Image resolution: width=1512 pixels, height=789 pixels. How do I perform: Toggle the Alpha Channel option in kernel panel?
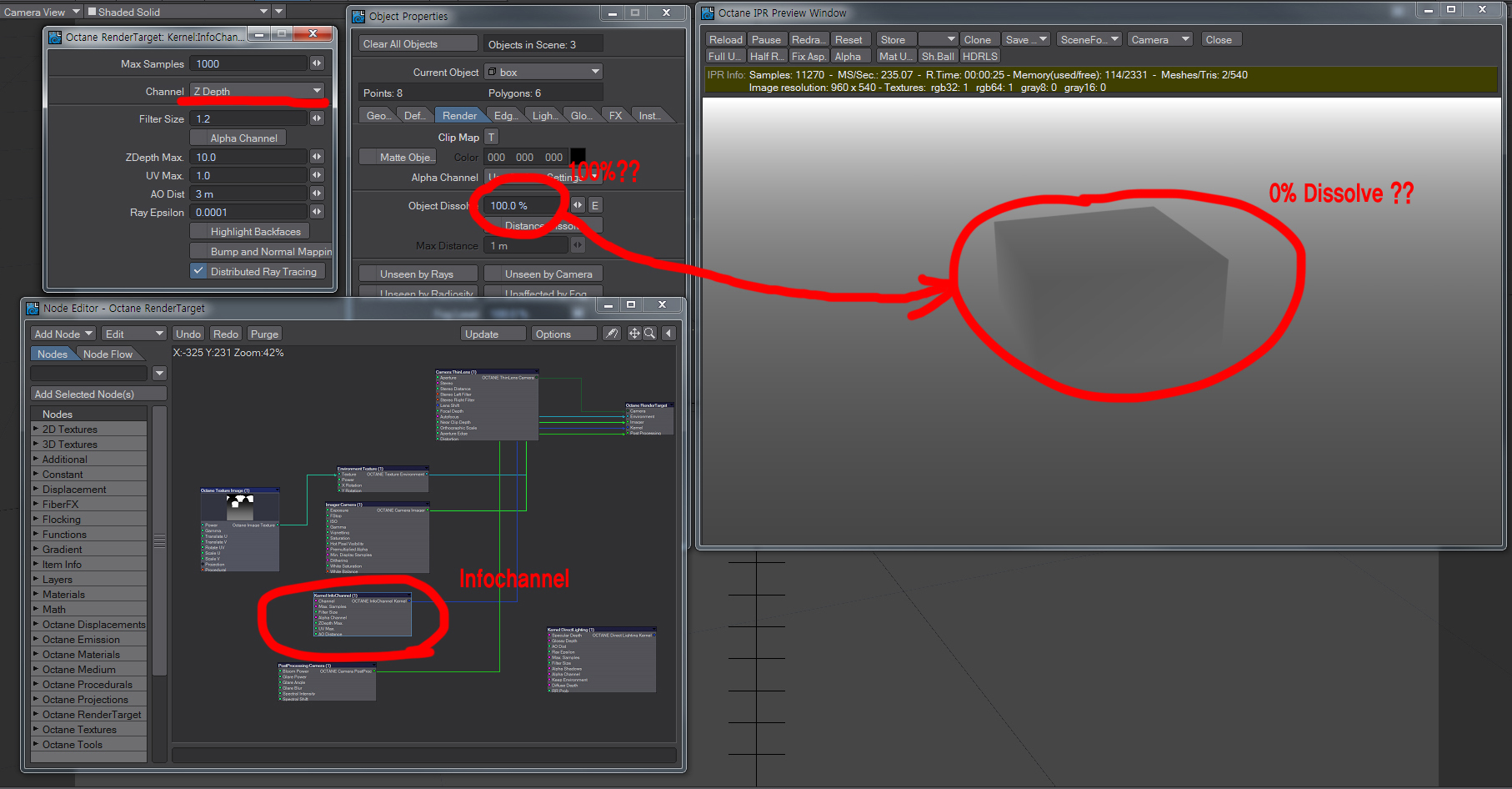point(238,138)
